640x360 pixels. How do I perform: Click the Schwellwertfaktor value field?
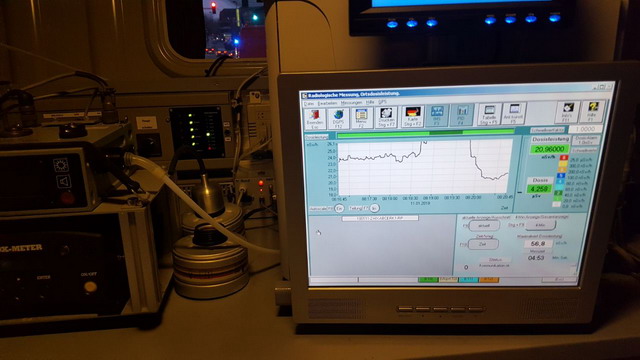(586, 129)
